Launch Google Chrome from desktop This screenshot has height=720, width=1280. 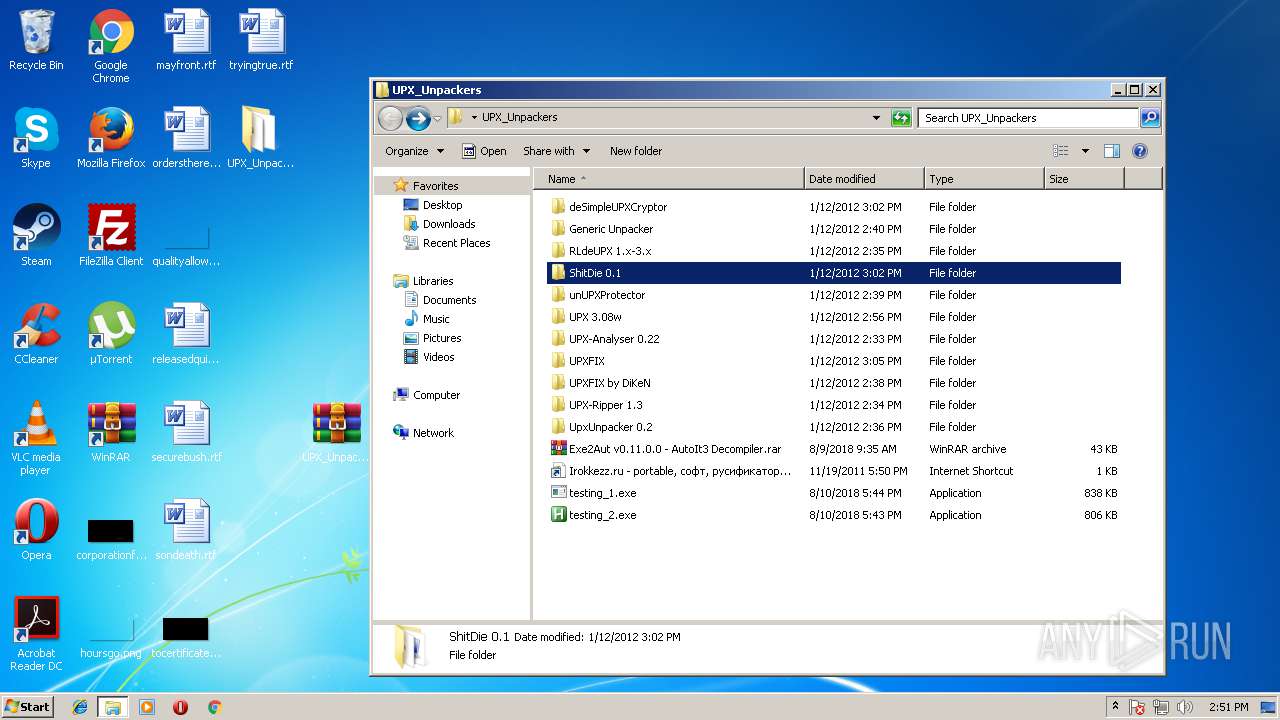click(x=111, y=46)
